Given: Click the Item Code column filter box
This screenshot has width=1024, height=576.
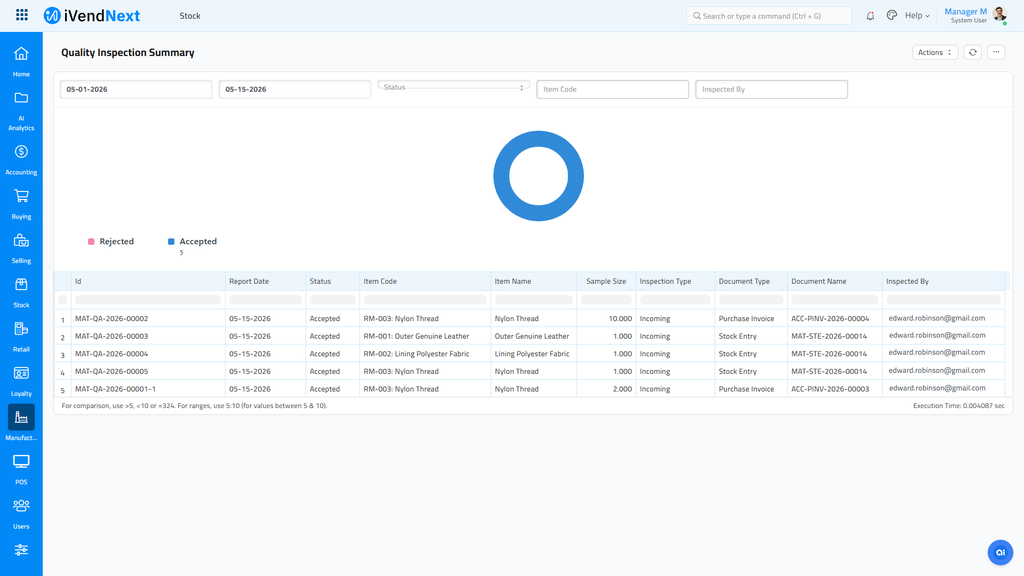Looking at the screenshot, I should pos(424,300).
